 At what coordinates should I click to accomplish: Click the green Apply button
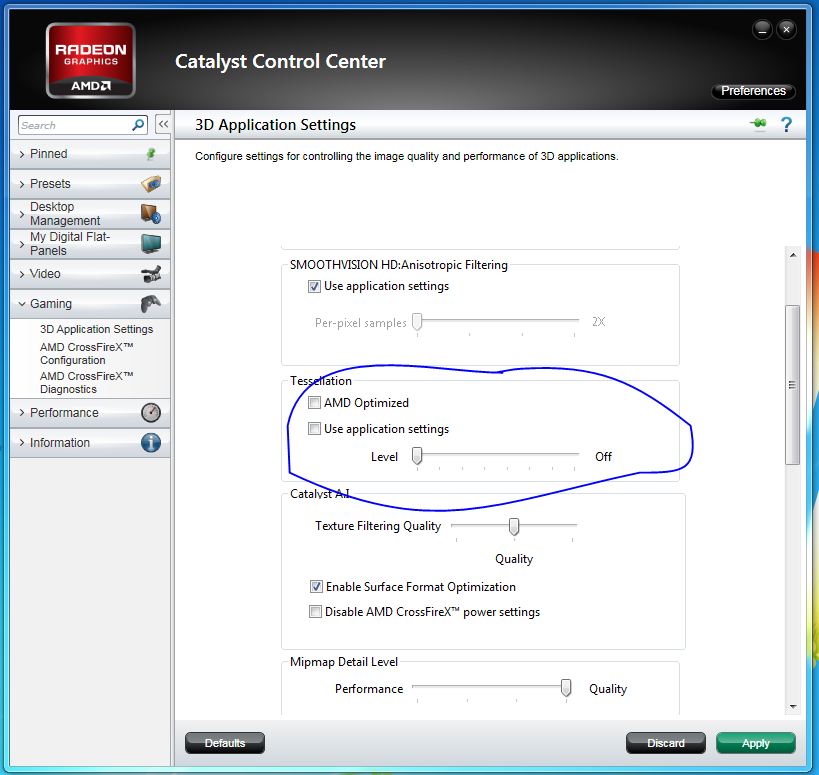click(x=756, y=743)
